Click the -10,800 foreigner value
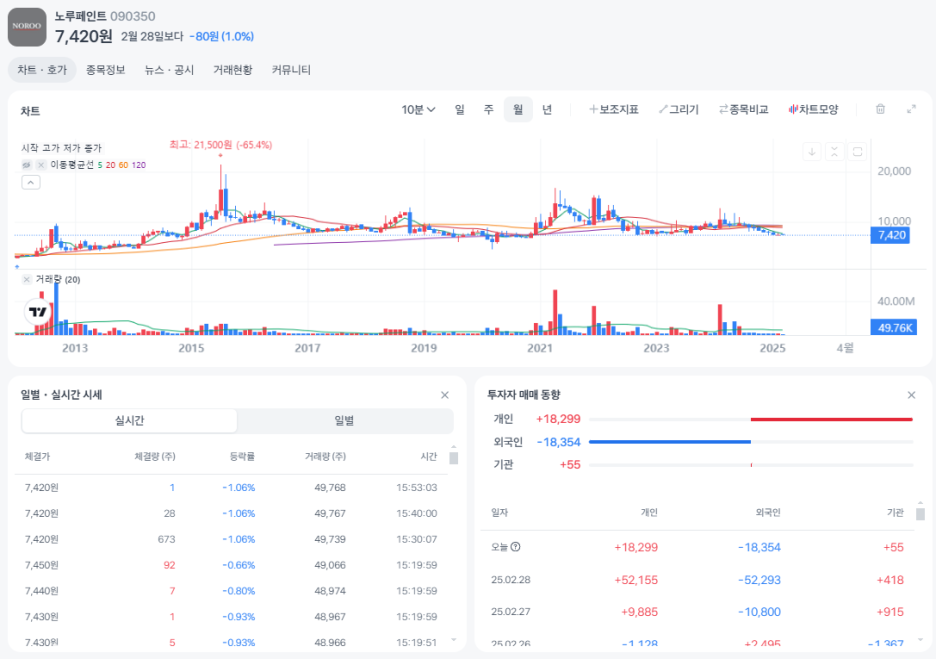The image size is (936, 659). [x=759, y=612]
